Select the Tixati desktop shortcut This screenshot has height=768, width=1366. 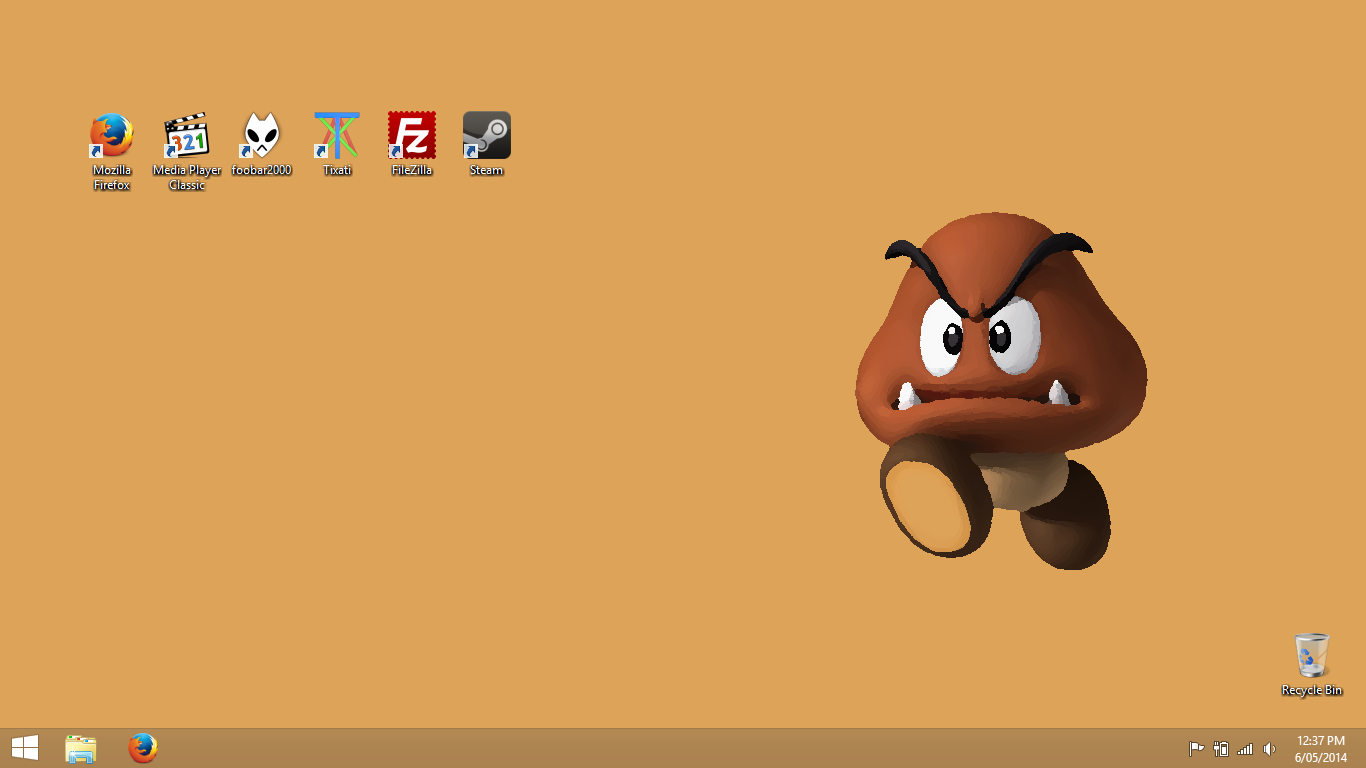(x=337, y=136)
